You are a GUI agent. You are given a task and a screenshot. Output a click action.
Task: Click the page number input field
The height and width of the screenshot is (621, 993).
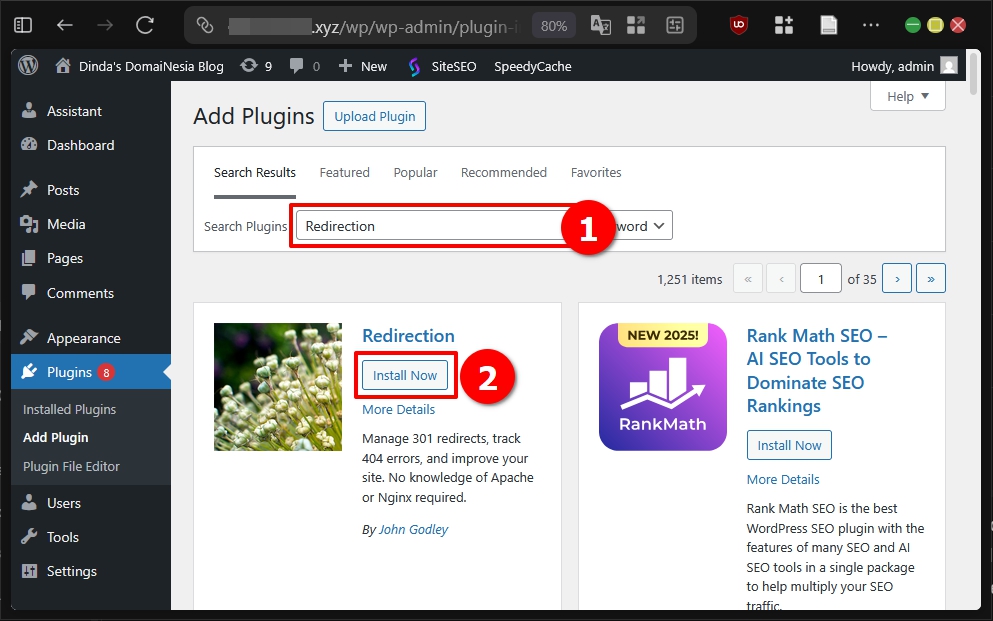coord(820,278)
